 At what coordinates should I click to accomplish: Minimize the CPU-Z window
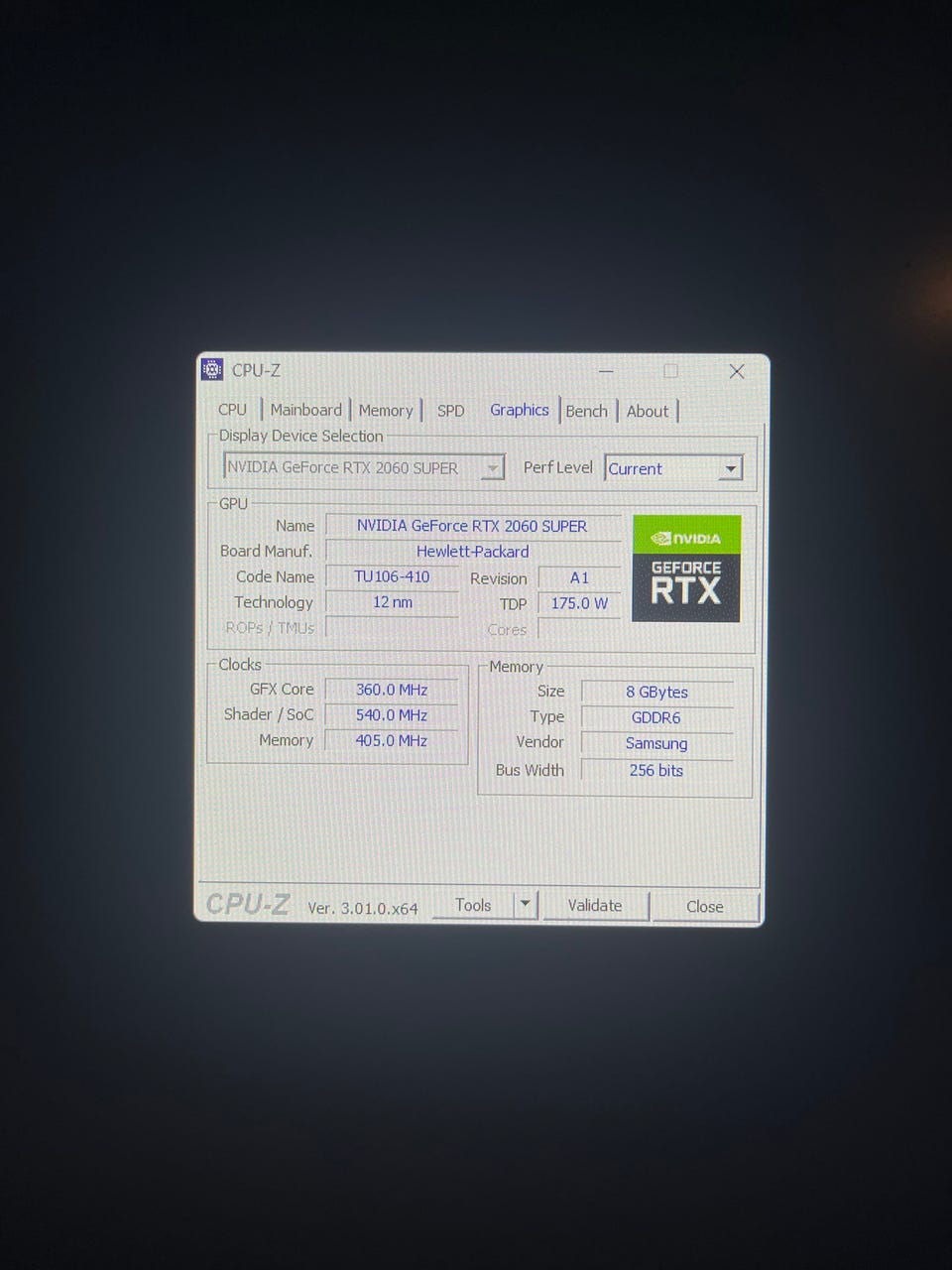tap(606, 371)
